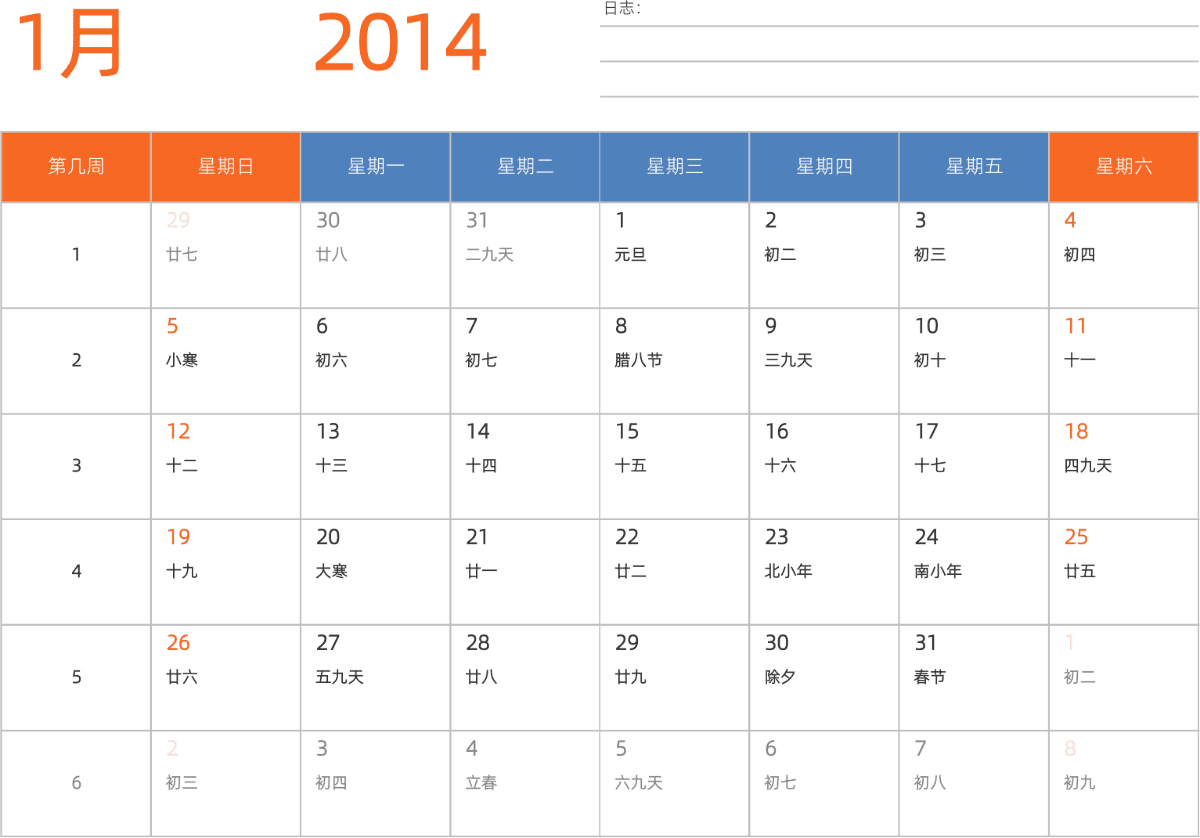Click January 19 十九 cell
This screenshot has height=838, width=1200.
click(x=226, y=572)
